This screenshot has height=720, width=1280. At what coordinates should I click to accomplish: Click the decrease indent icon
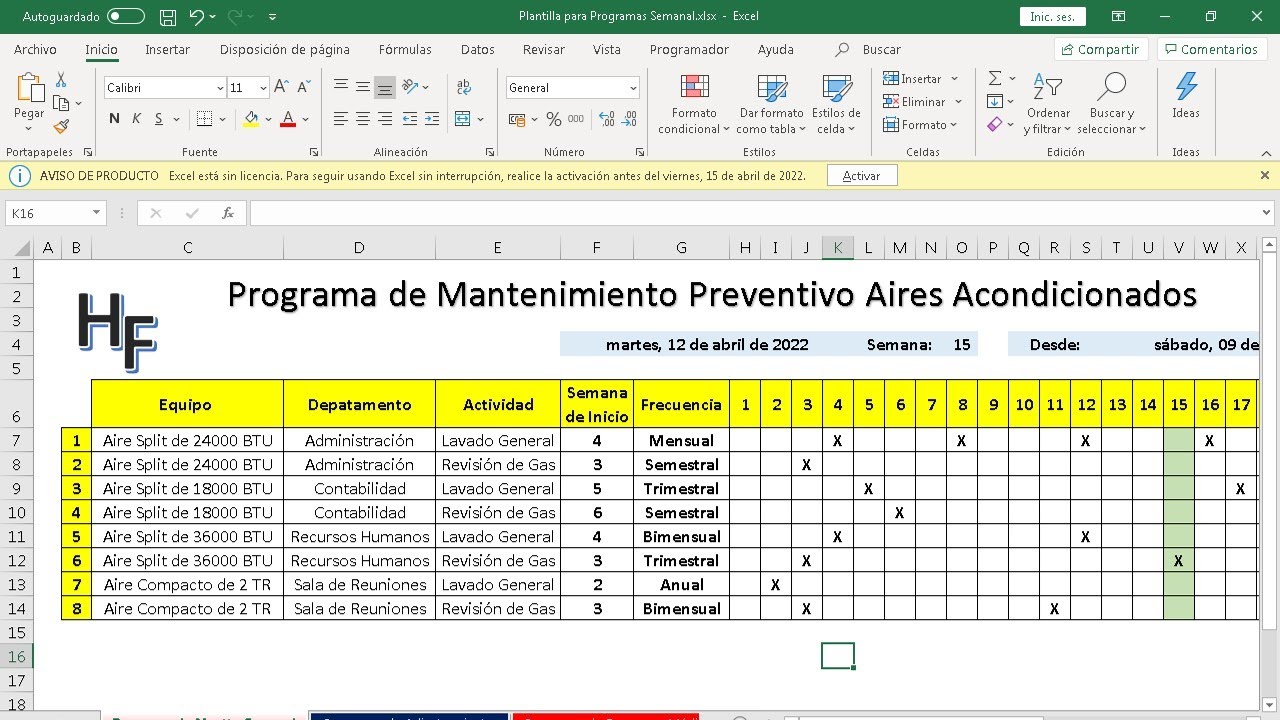tap(410, 119)
